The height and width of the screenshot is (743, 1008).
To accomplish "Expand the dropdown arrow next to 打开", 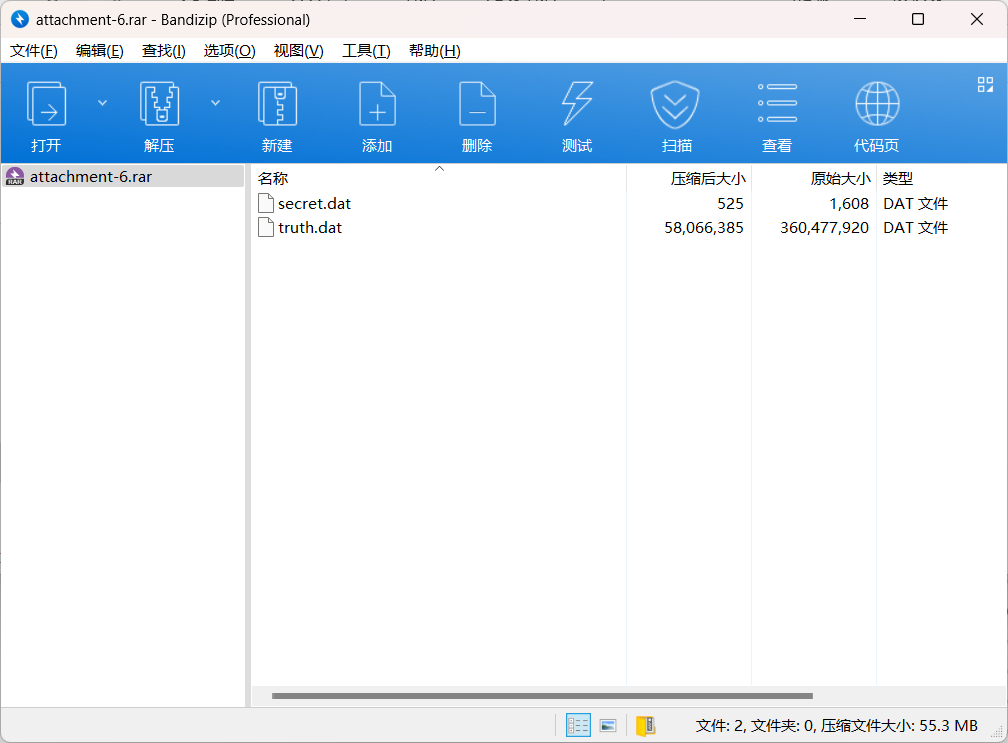I will pos(102,103).
